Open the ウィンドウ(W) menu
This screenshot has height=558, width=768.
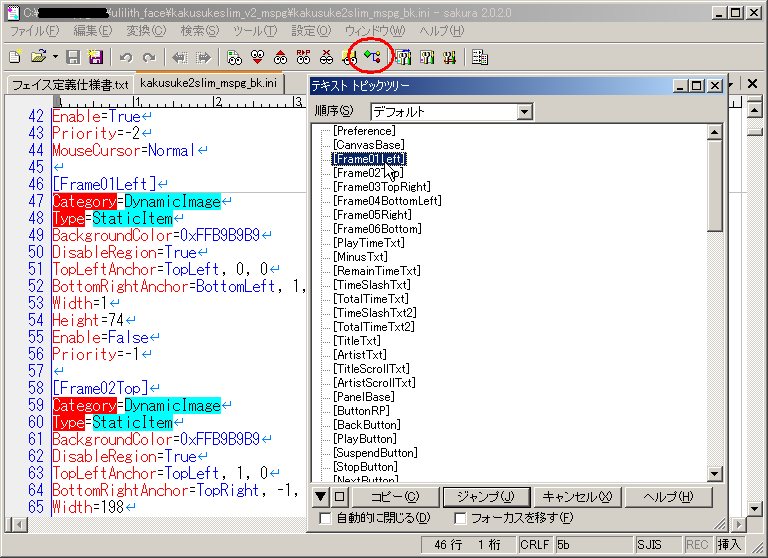pos(375,31)
